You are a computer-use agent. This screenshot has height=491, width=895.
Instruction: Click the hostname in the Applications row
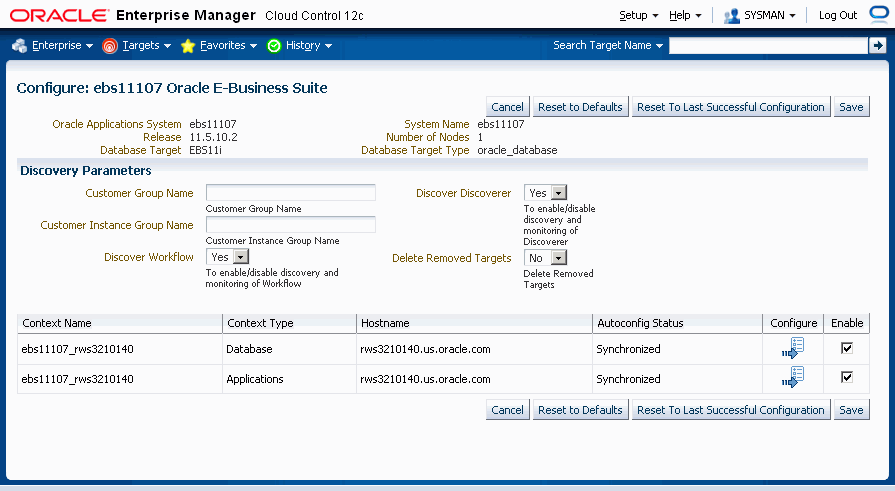point(425,379)
